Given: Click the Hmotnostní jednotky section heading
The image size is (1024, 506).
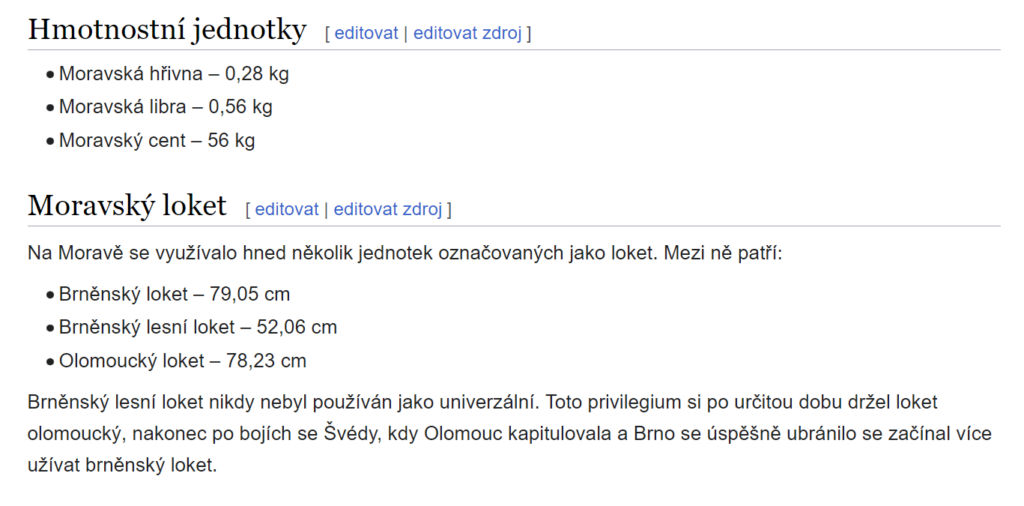Looking at the screenshot, I should click(167, 30).
